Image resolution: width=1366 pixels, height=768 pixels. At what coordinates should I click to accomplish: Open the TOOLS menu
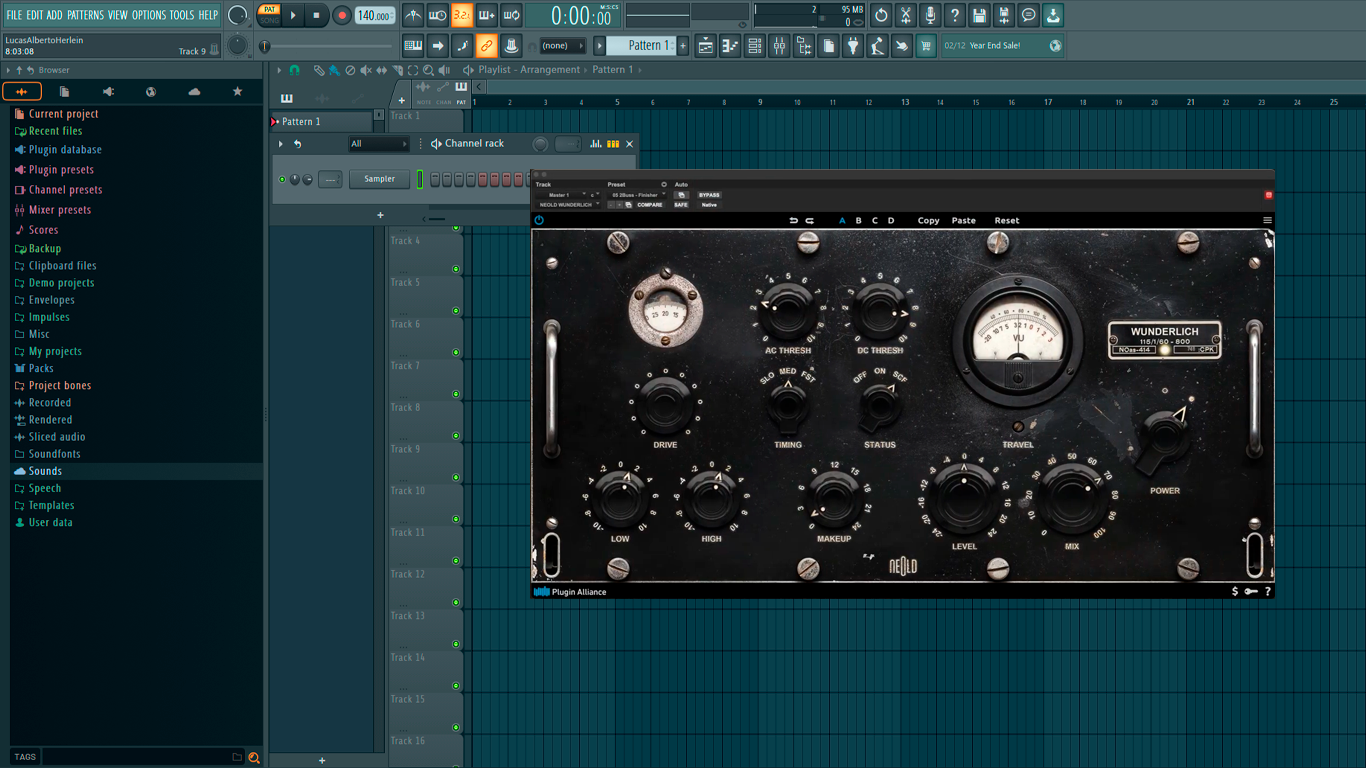pos(182,15)
